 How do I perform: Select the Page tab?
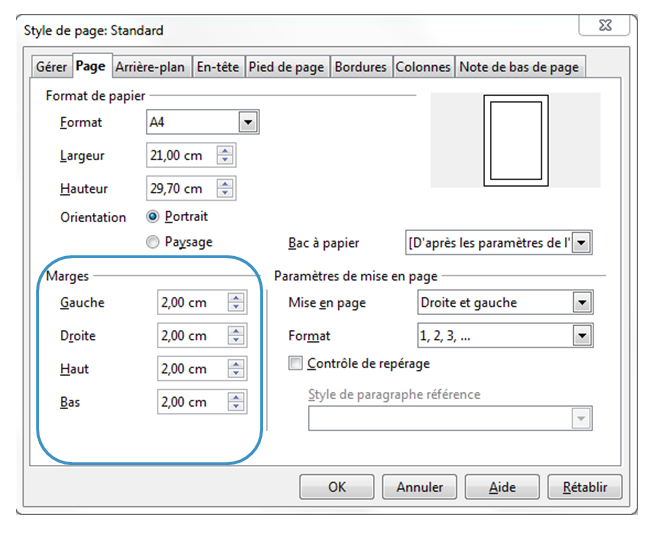pos(91,66)
